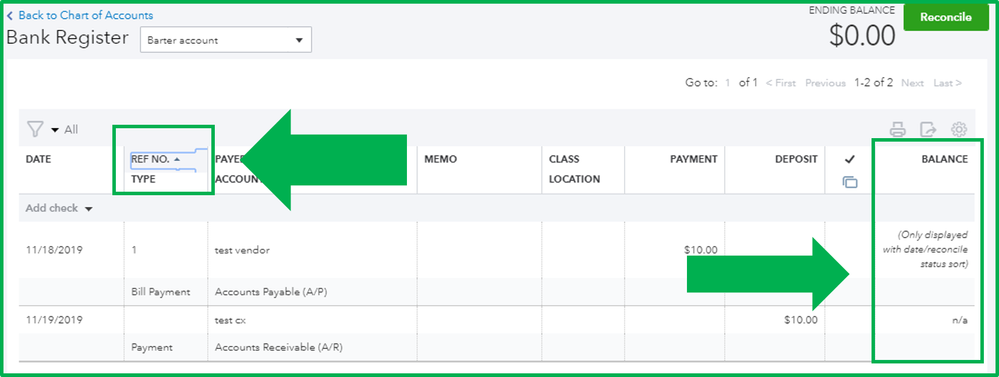This screenshot has height=377, width=999.
Task: Select the 11/19/2019 date cell
Action: click(x=54, y=320)
